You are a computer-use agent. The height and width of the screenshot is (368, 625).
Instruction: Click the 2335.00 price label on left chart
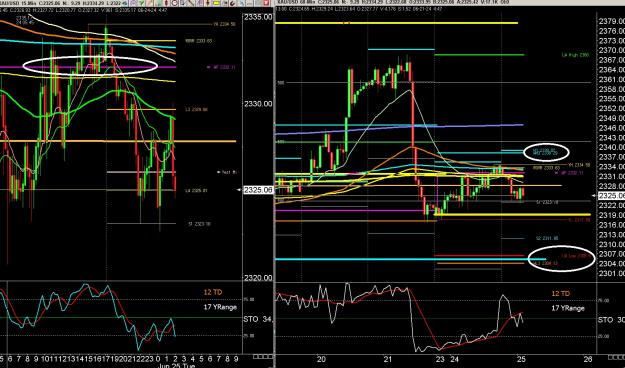tap(258, 17)
